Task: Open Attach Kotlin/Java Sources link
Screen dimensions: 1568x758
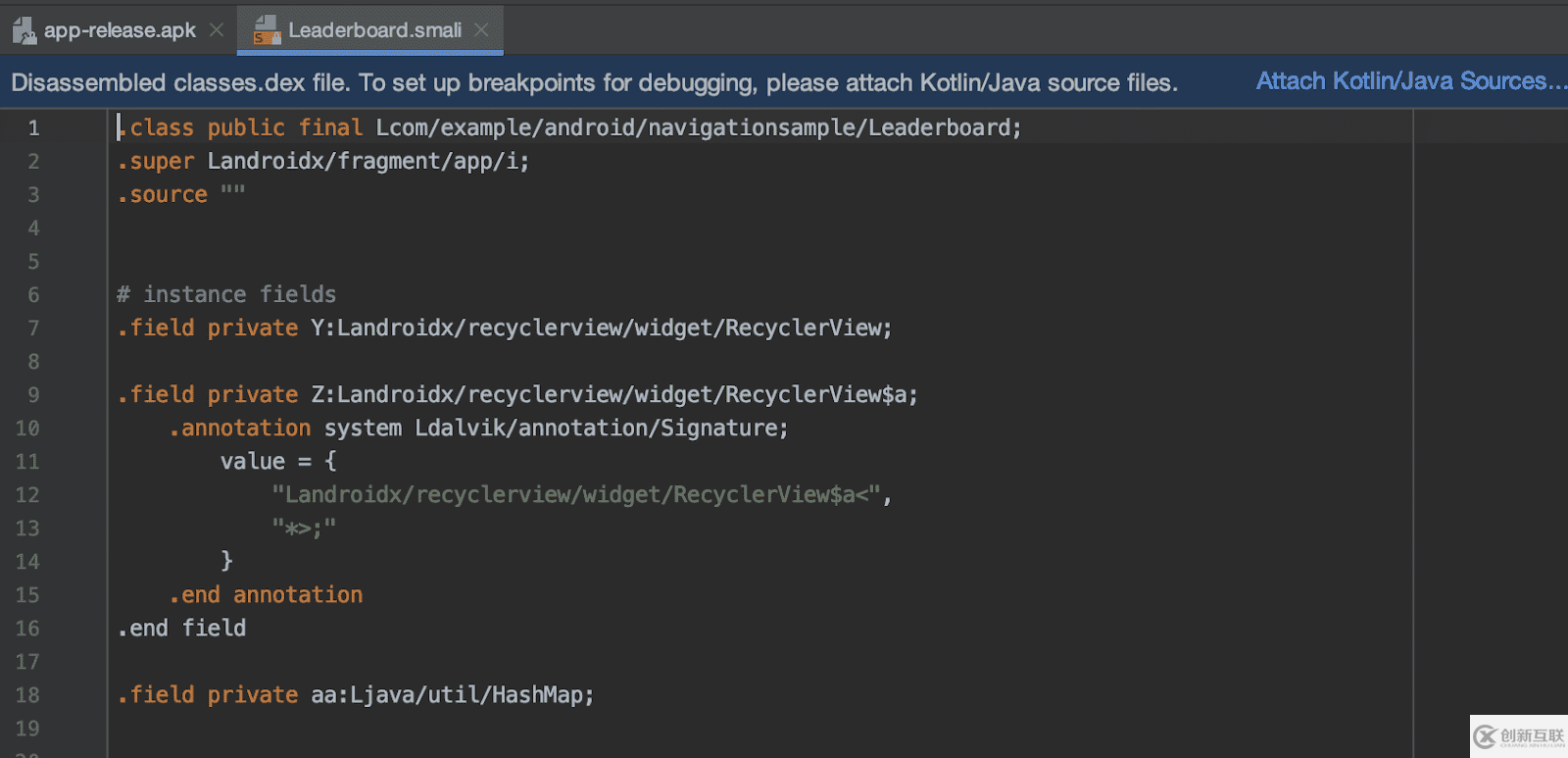Action: pyautogui.click(x=1411, y=81)
